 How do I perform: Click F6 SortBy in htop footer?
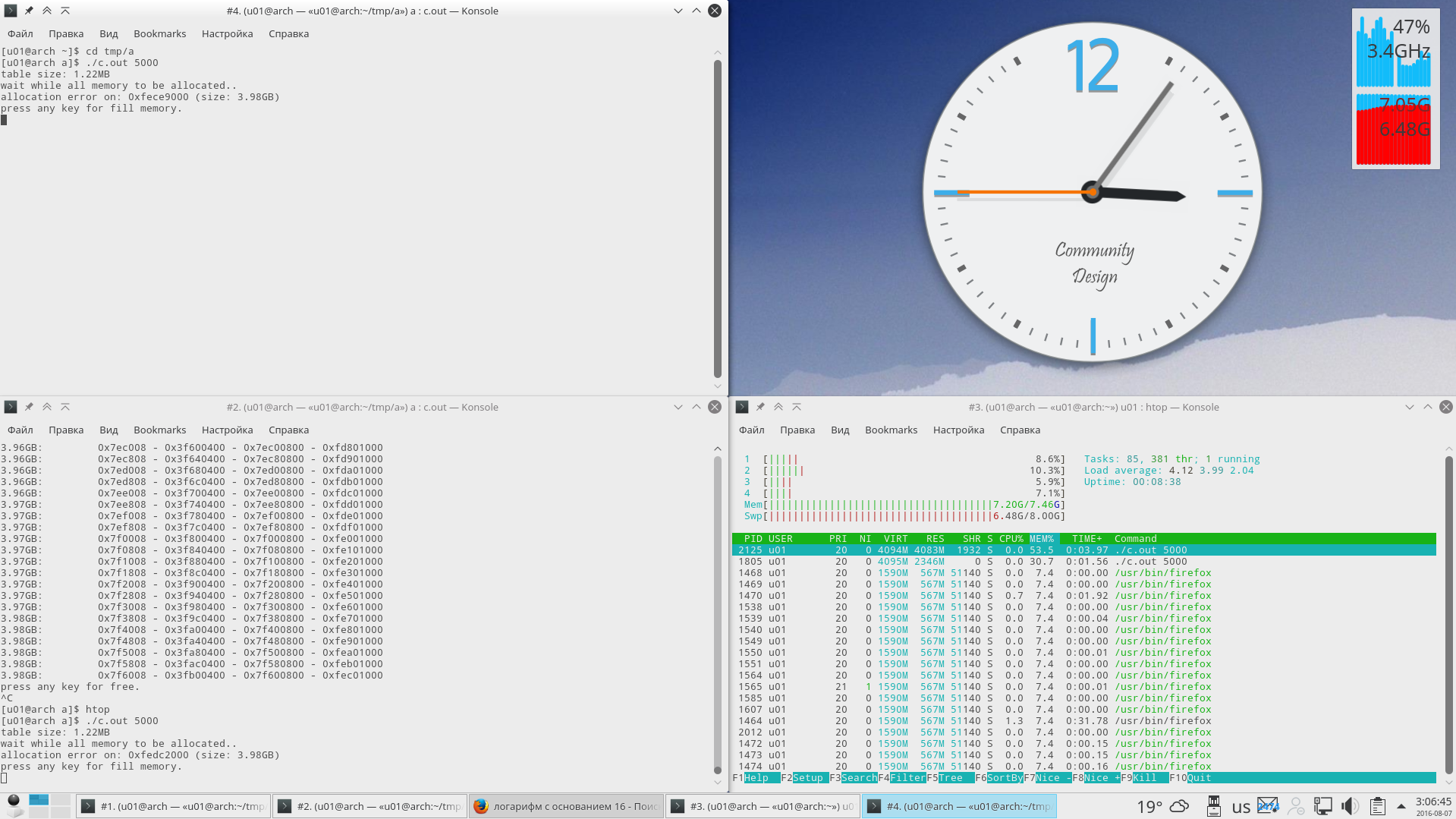tap(999, 777)
